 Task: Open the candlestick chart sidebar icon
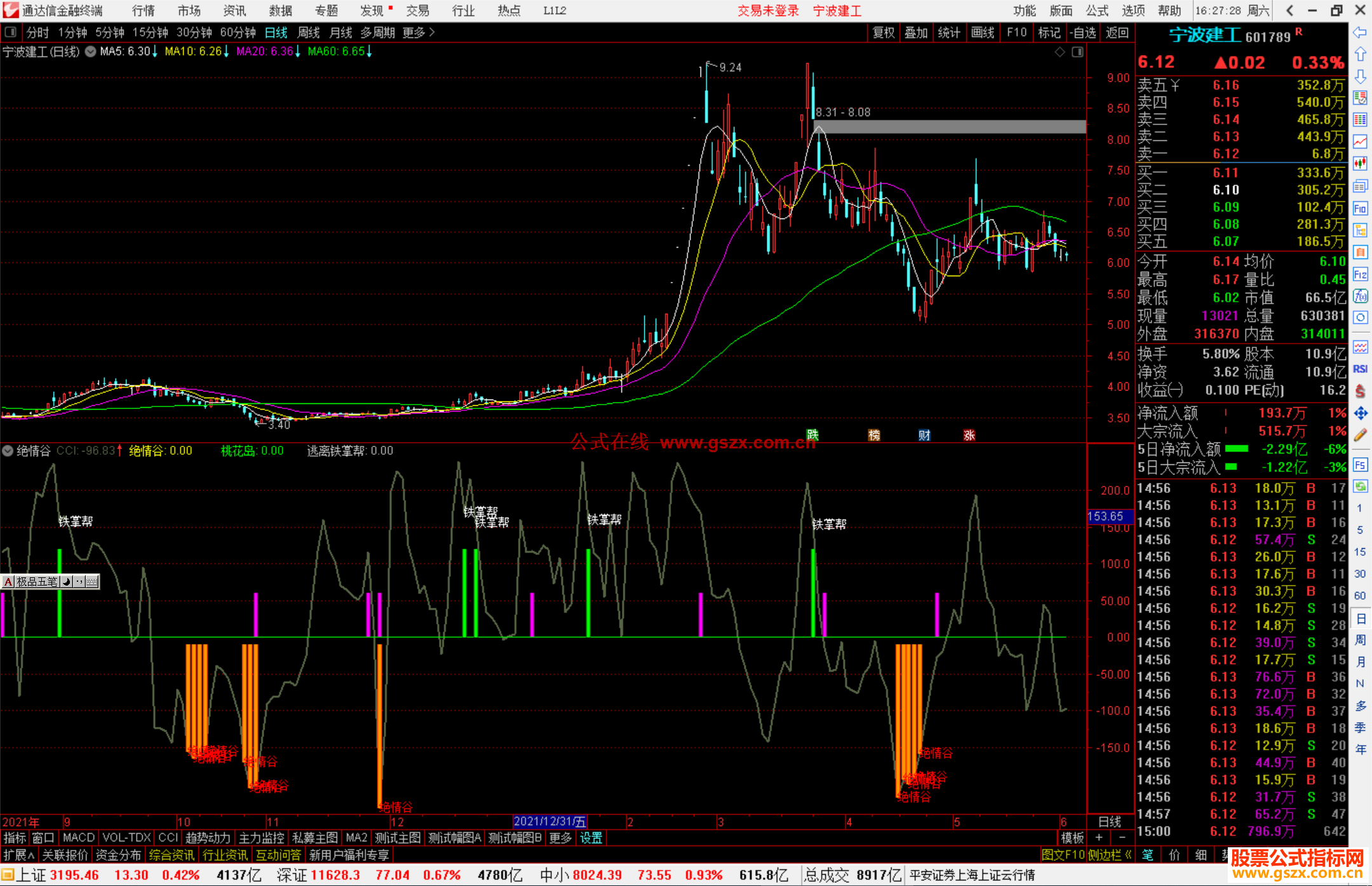click(x=1360, y=164)
